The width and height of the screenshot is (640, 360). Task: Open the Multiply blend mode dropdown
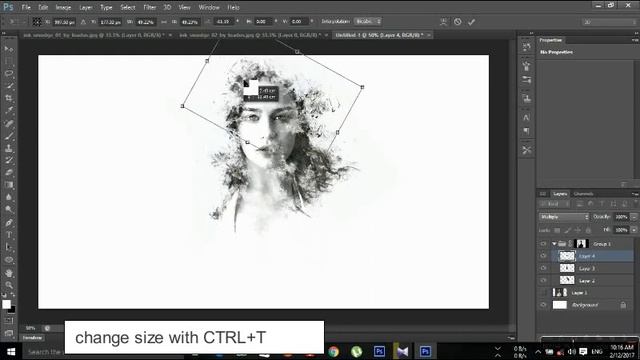pos(564,217)
